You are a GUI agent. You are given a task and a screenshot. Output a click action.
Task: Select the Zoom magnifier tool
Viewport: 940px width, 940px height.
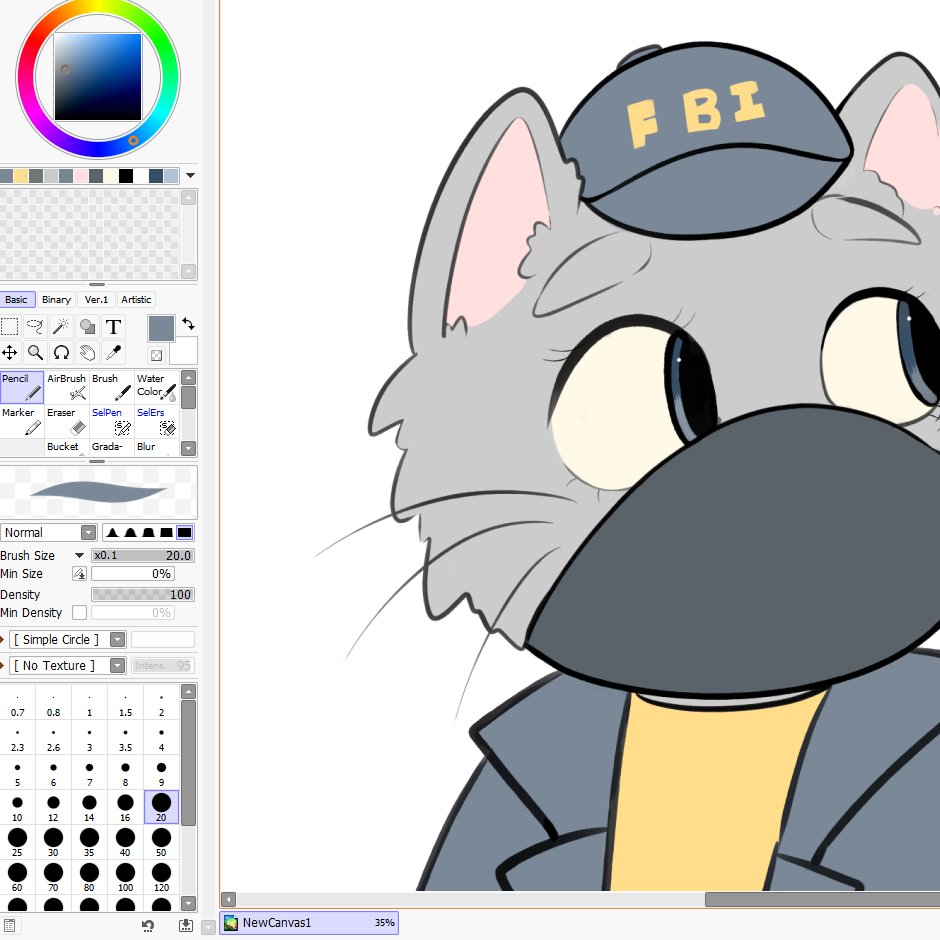pyautogui.click(x=35, y=352)
